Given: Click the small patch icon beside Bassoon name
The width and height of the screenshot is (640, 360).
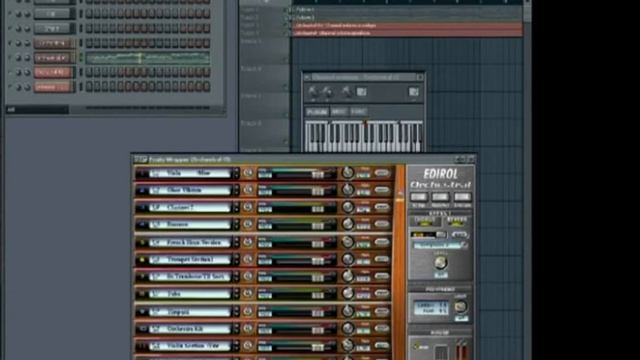Looking at the screenshot, I should click(x=156, y=224).
